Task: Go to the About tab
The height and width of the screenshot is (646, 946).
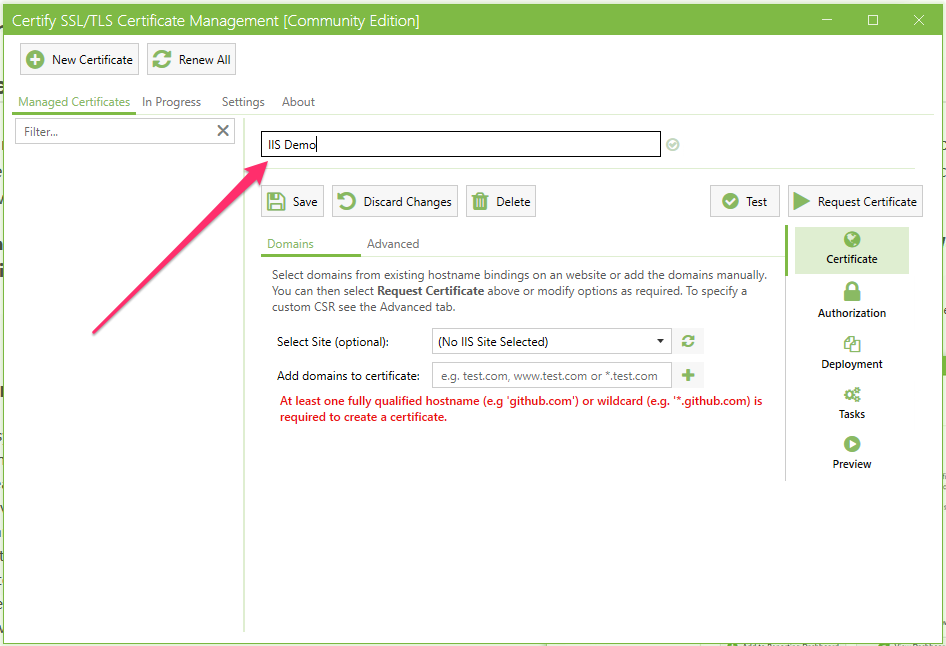Action: point(298,102)
